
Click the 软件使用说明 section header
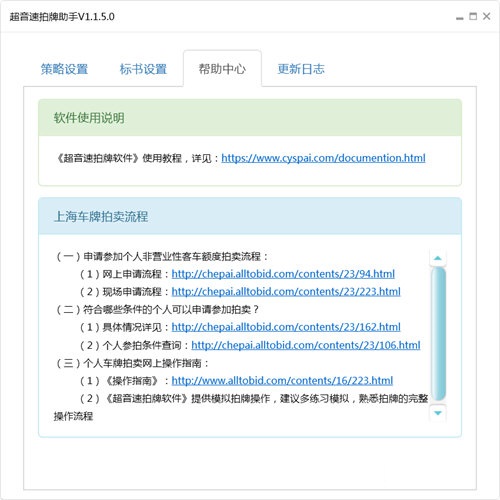[x=250, y=118]
